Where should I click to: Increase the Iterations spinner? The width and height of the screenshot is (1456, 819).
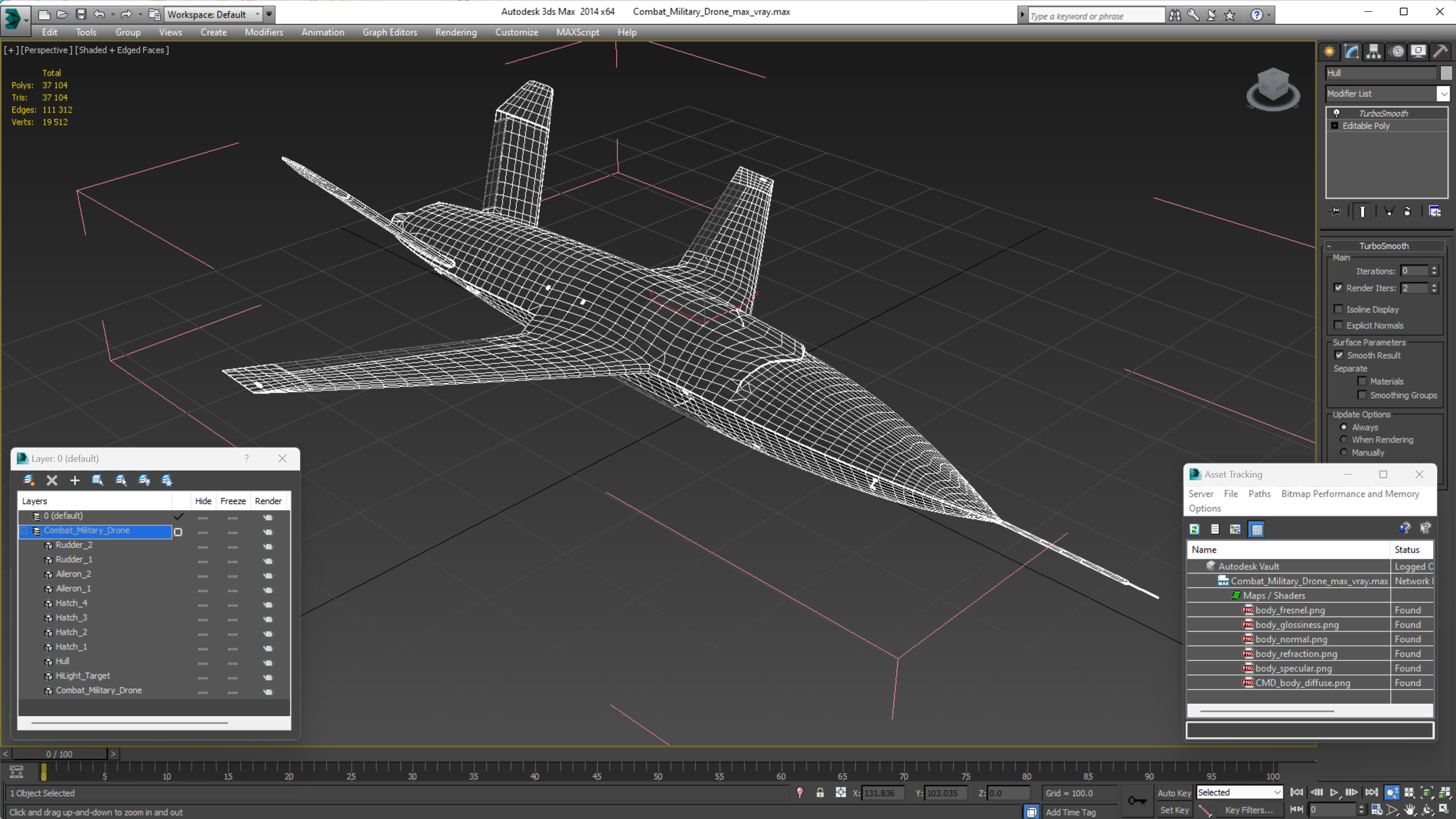[x=1434, y=268]
